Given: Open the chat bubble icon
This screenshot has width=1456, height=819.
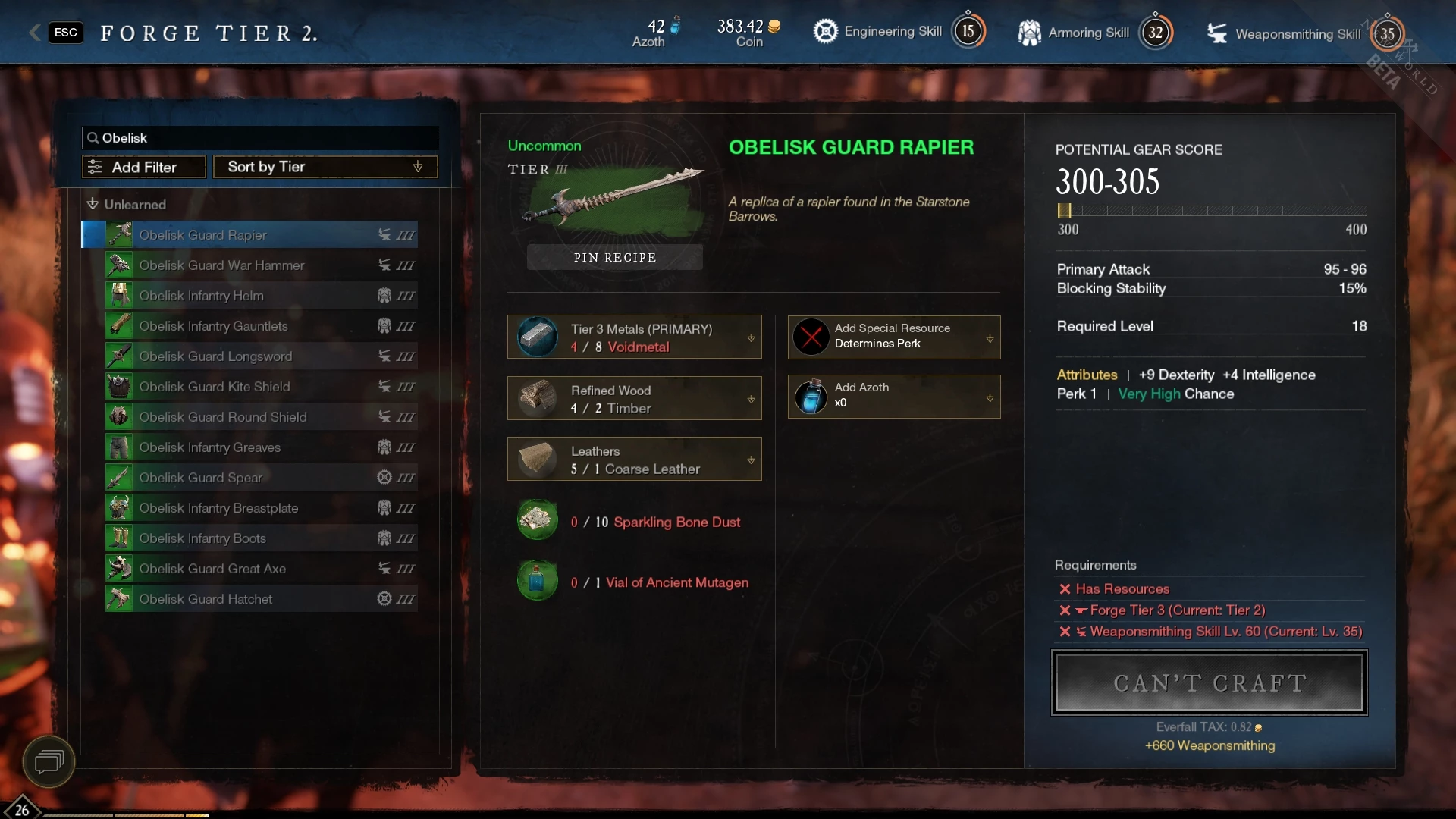Looking at the screenshot, I should (x=49, y=761).
